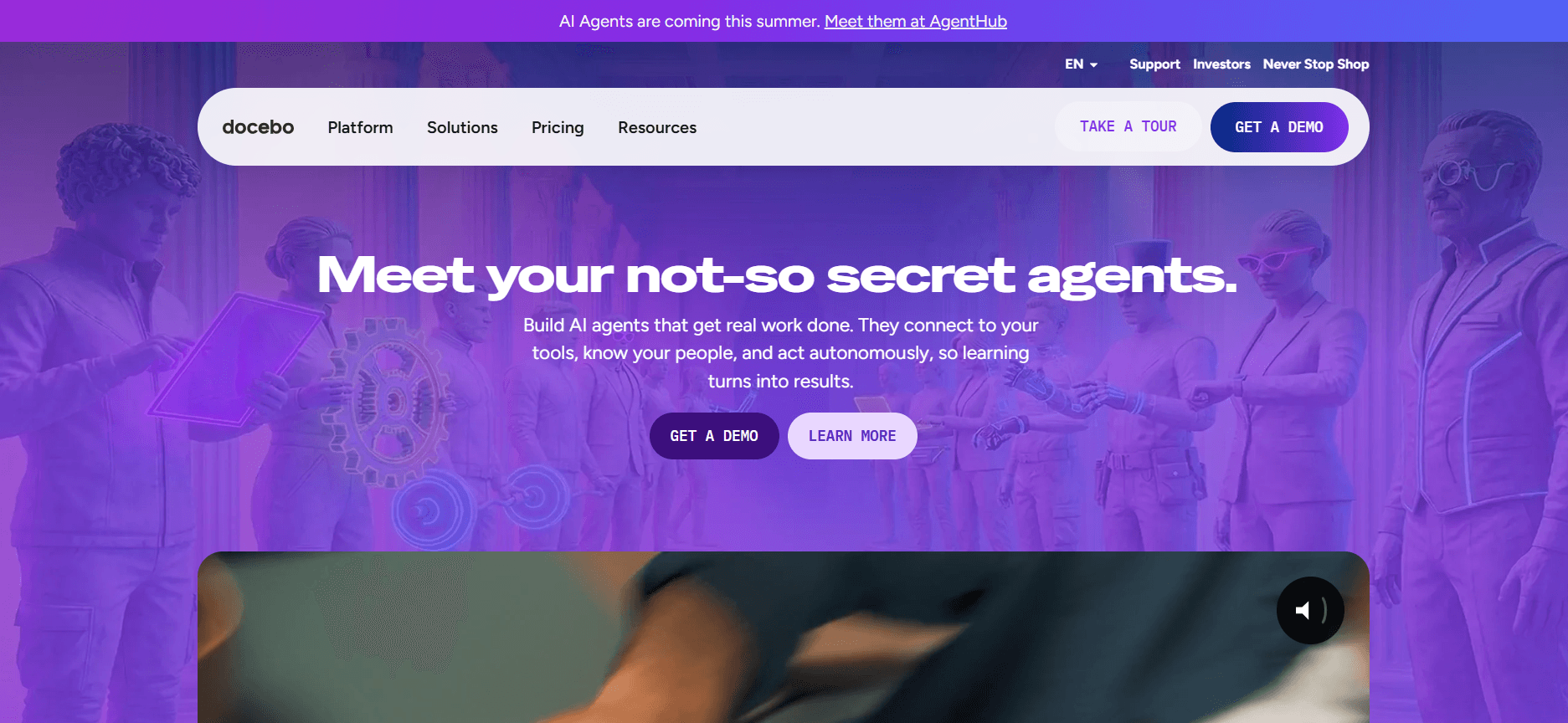
Task: Click the promo video preview
Action: [784, 637]
